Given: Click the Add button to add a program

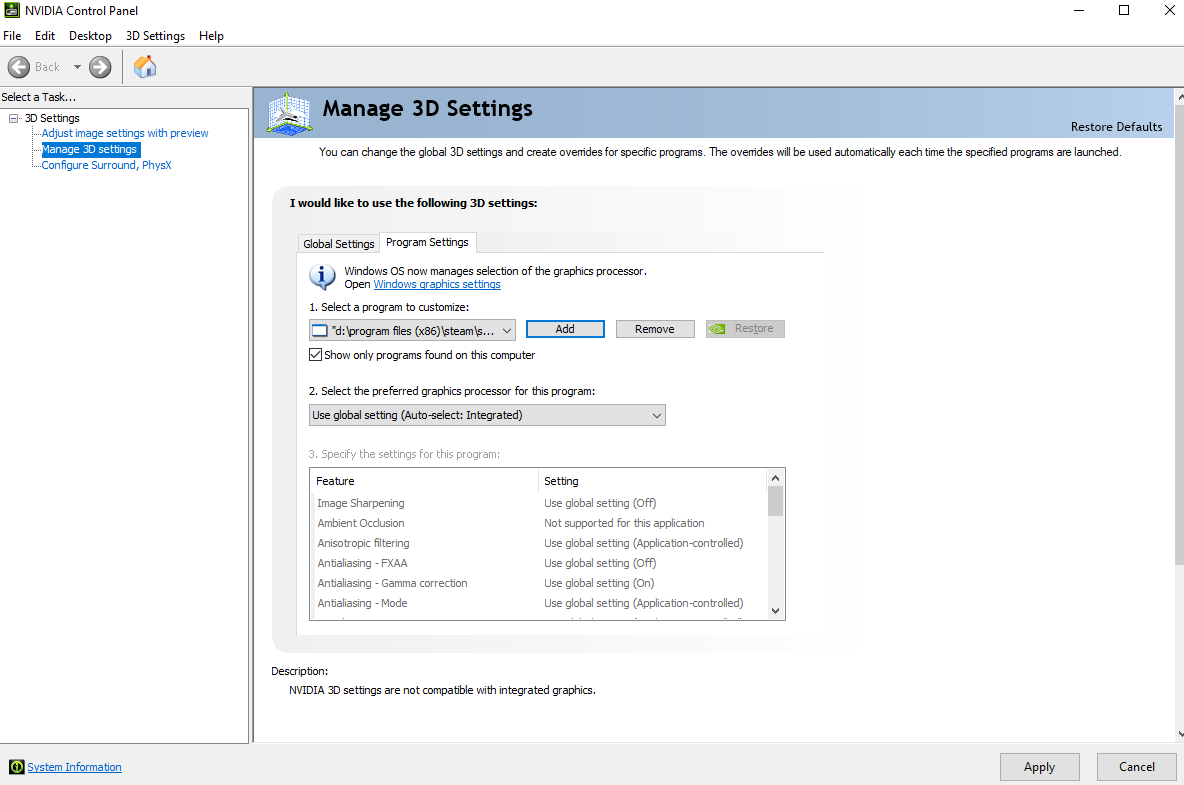Looking at the screenshot, I should 565,328.
